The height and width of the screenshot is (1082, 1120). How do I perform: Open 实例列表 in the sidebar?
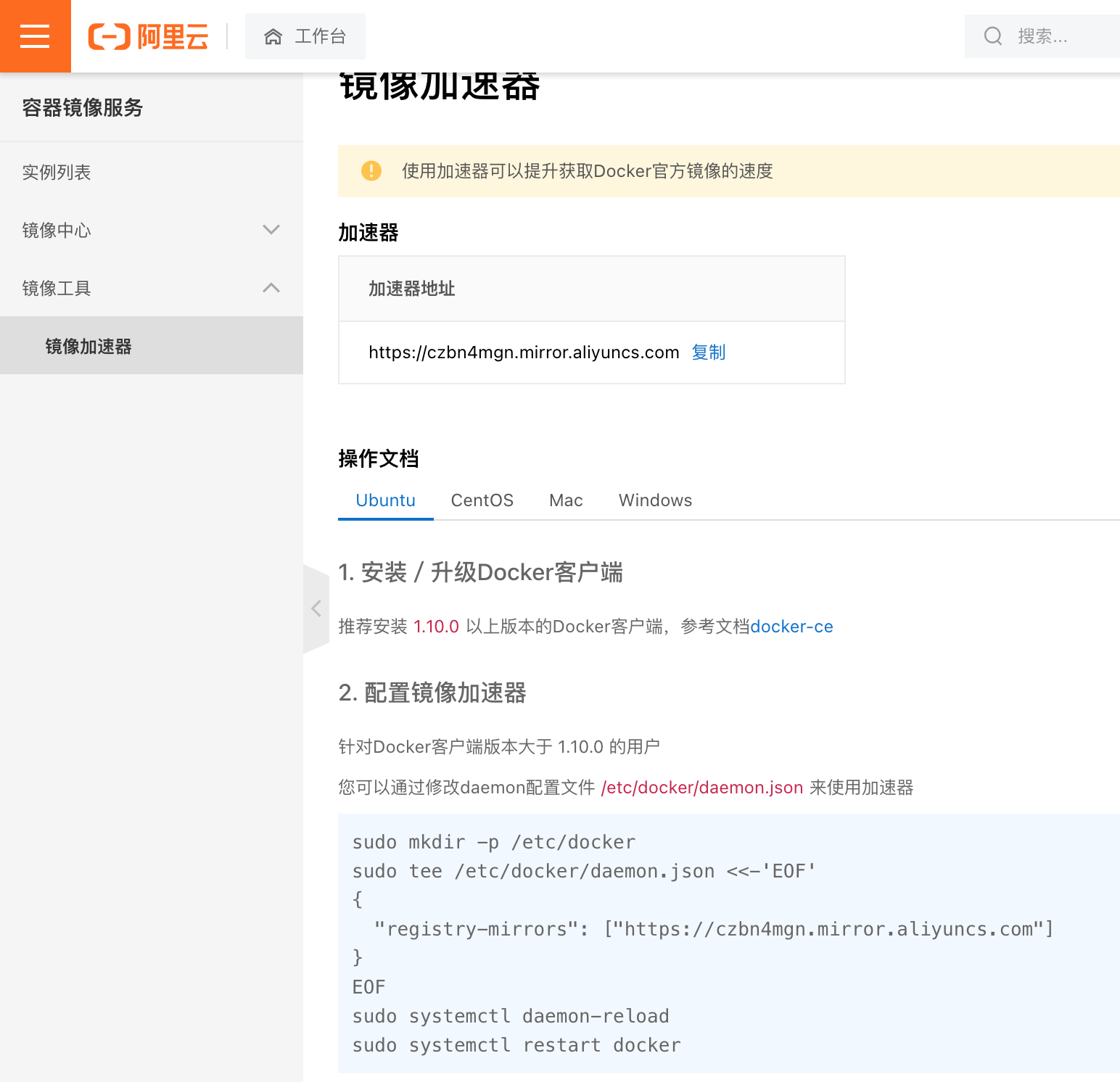57,173
